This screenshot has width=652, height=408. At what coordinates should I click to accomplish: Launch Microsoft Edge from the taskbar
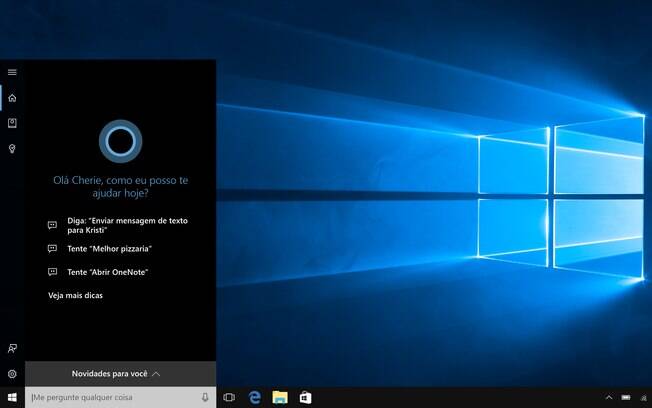pyautogui.click(x=254, y=397)
